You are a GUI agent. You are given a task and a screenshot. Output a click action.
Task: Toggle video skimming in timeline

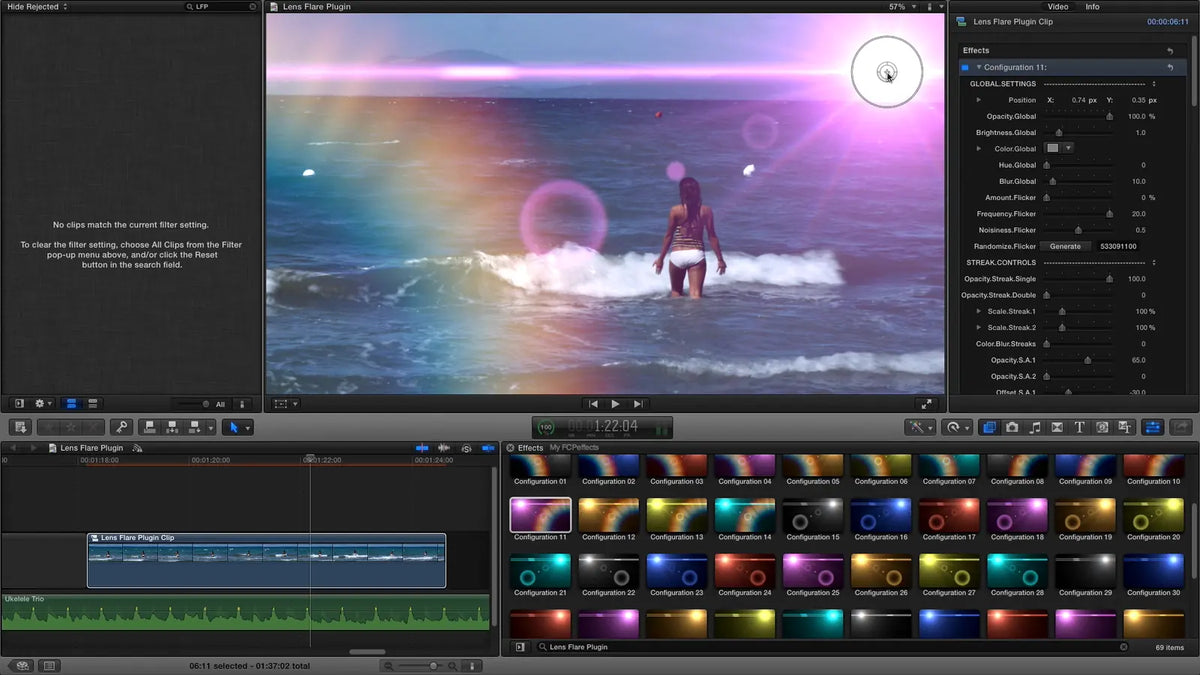pyautogui.click(x=422, y=448)
